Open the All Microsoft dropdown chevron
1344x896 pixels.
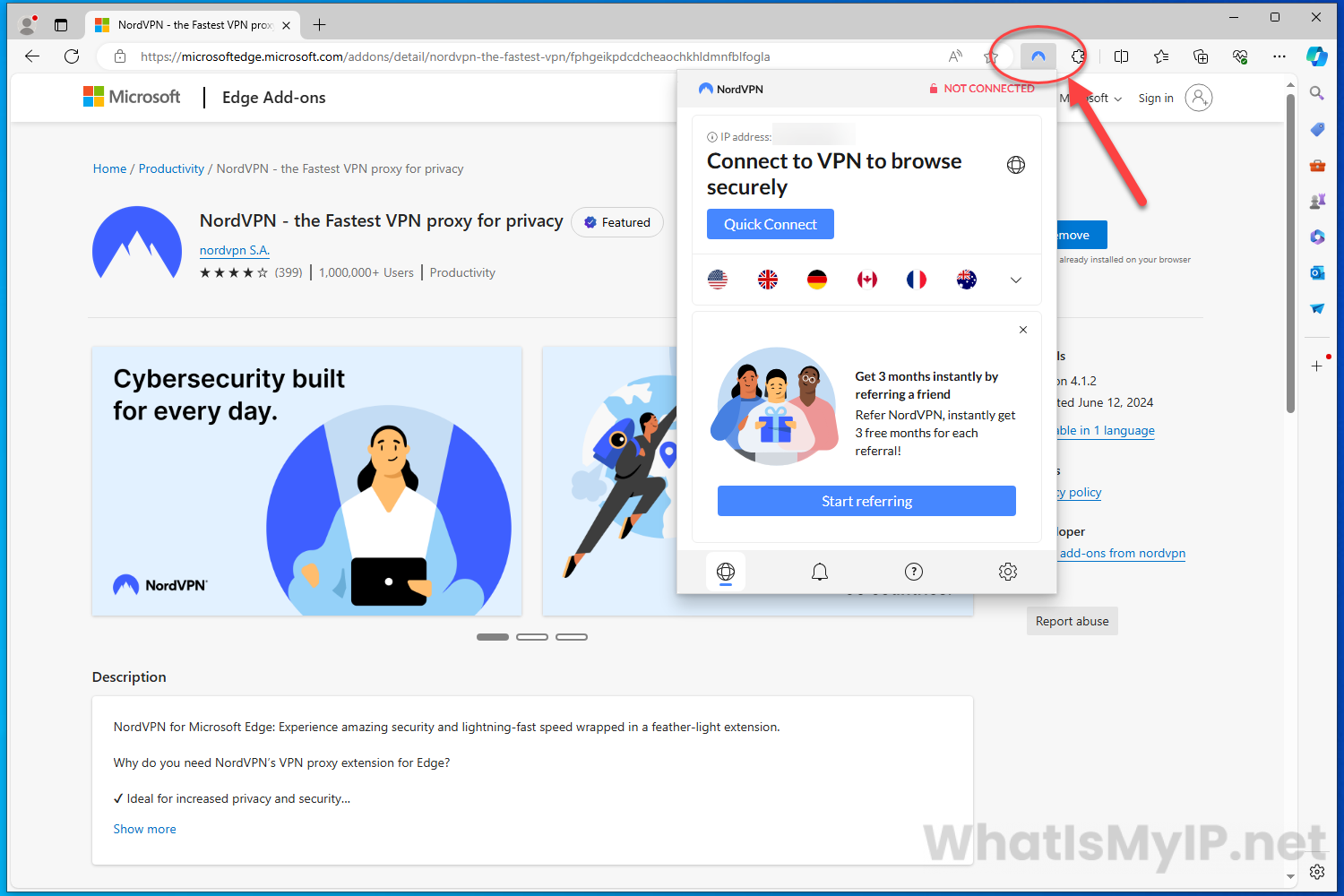(1118, 99)
